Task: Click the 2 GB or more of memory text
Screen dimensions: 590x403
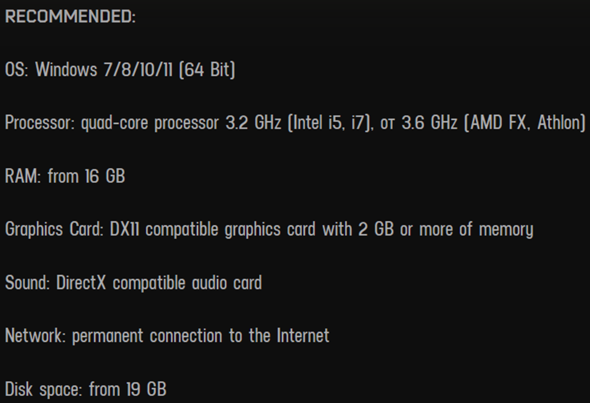Action: [446, 230]
